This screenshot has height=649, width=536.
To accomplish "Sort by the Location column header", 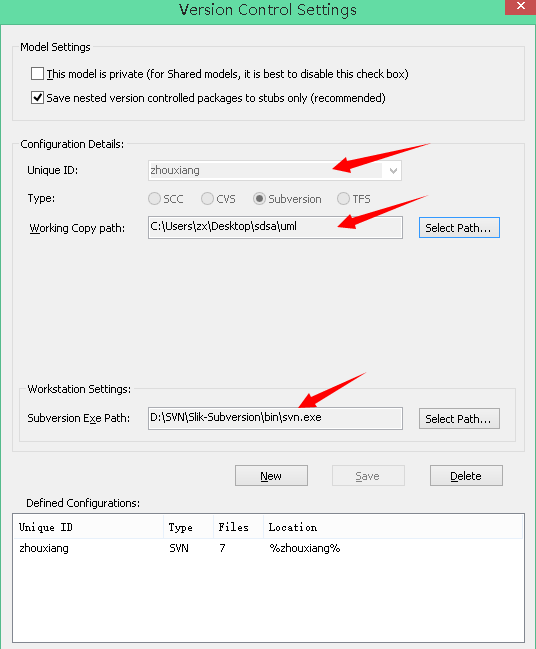I will point(393,527).
